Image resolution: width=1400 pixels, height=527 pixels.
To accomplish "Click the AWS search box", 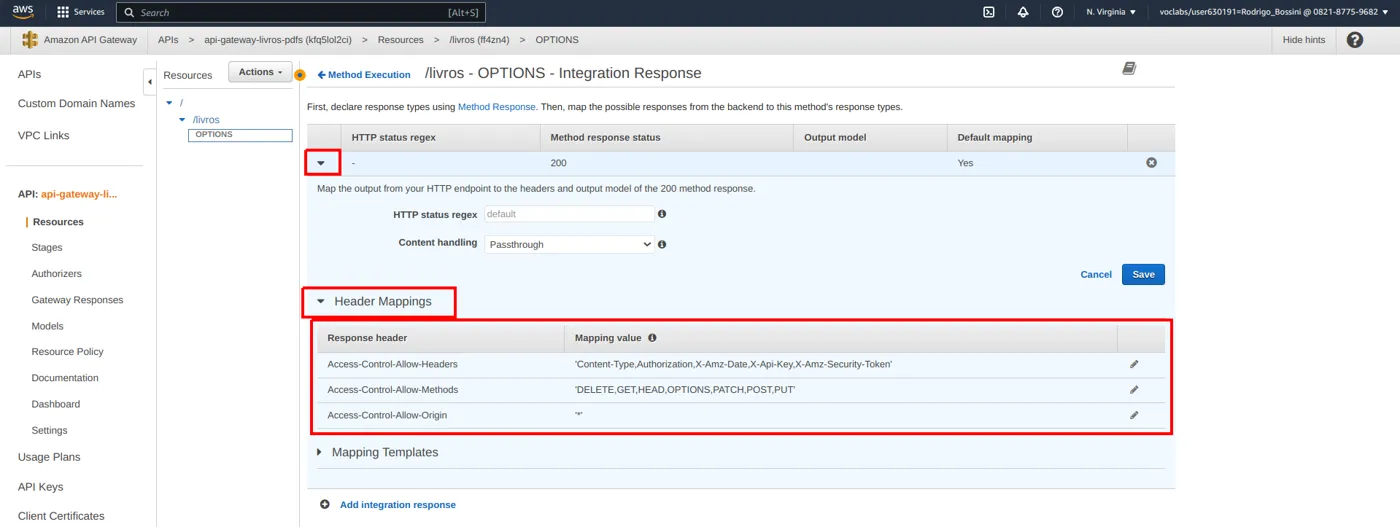I will click(x=300, y=13).
